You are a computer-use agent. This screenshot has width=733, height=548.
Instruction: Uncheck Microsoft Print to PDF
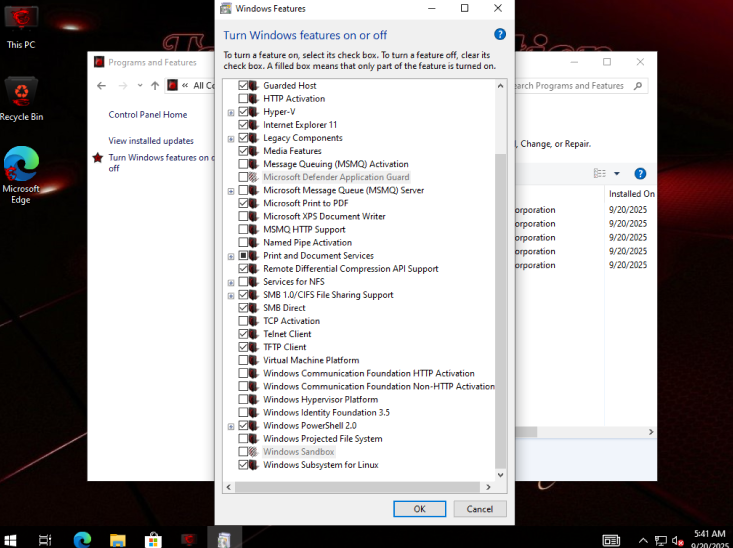[243, 203]
